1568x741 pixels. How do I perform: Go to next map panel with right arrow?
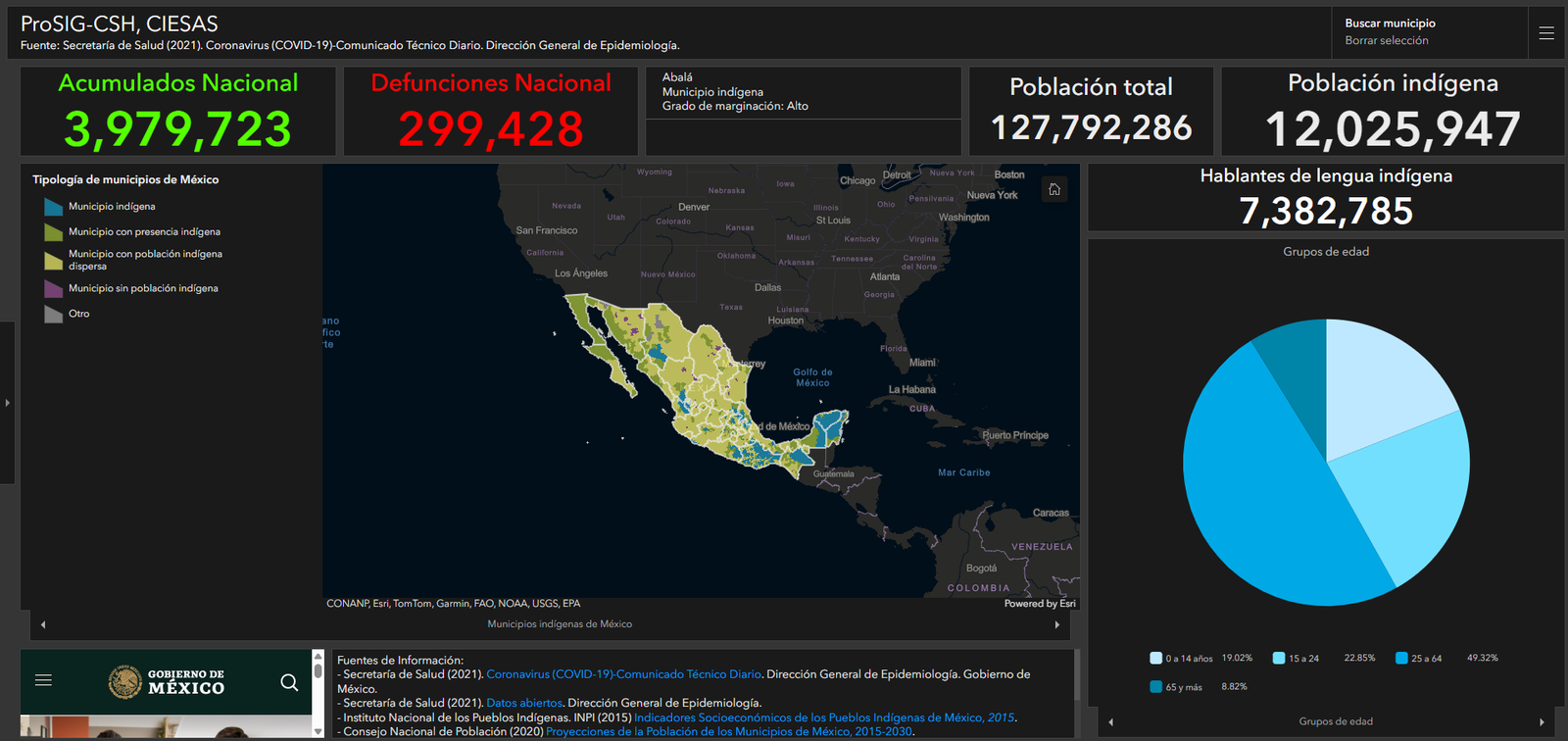(x=1056, y=624)
